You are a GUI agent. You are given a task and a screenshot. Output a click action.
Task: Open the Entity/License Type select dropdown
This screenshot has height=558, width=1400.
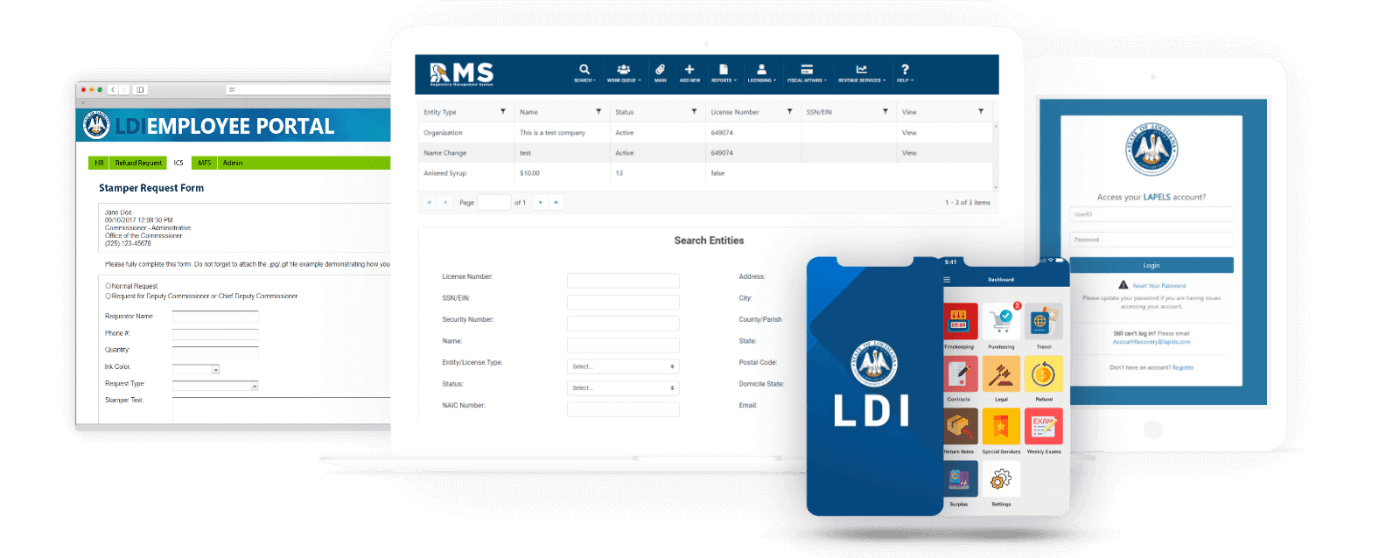tap(622, 366)
